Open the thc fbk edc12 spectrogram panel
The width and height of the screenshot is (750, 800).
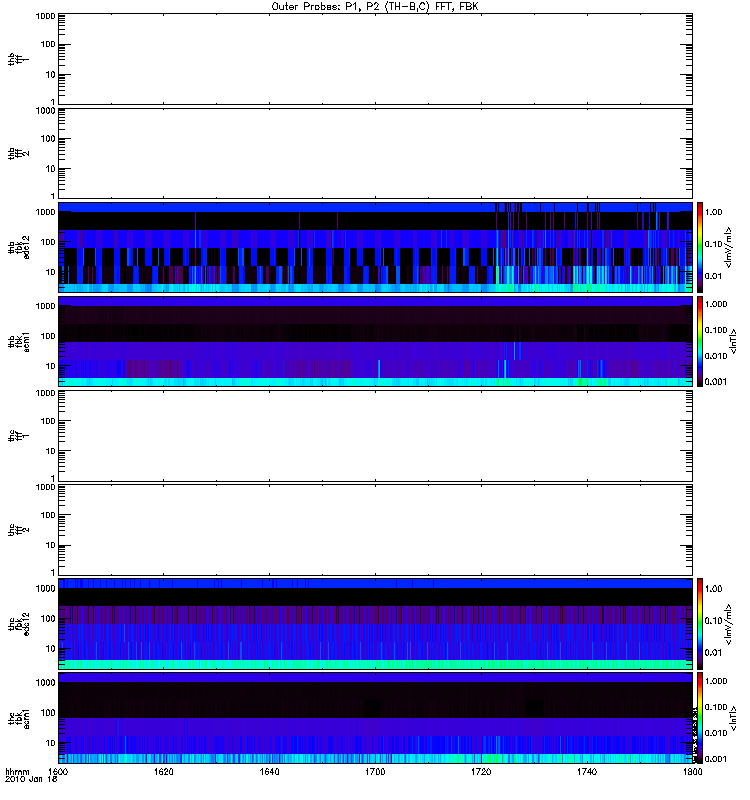pyautogui.click(x=375, y=623)
